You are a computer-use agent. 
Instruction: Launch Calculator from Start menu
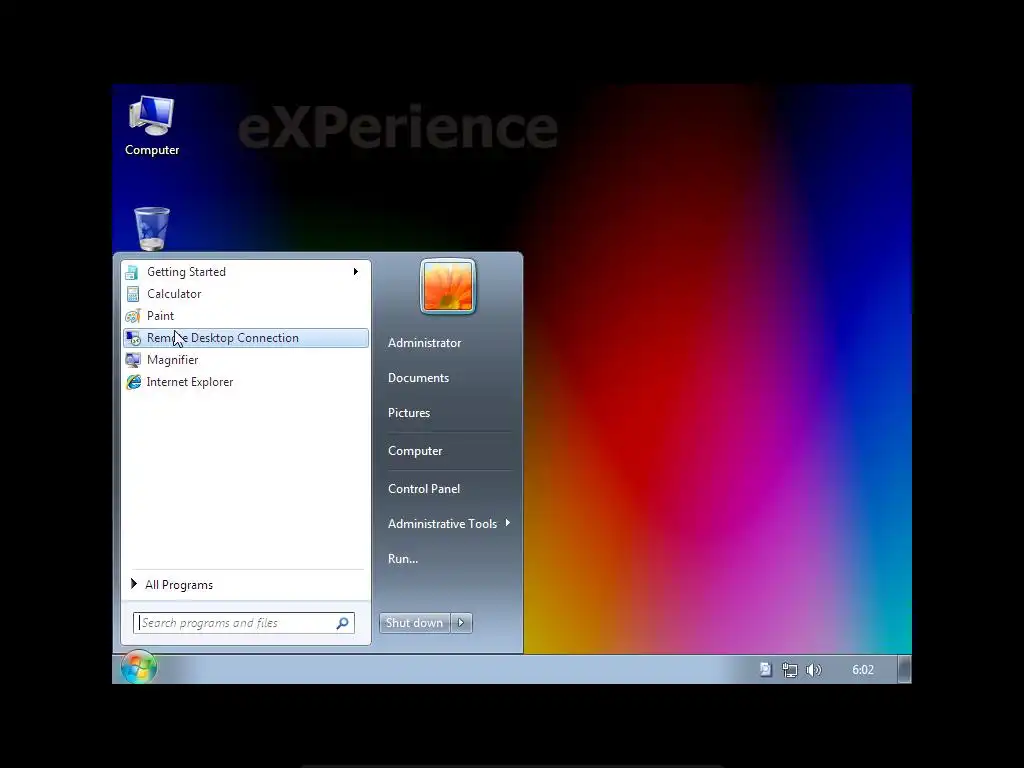246,294
